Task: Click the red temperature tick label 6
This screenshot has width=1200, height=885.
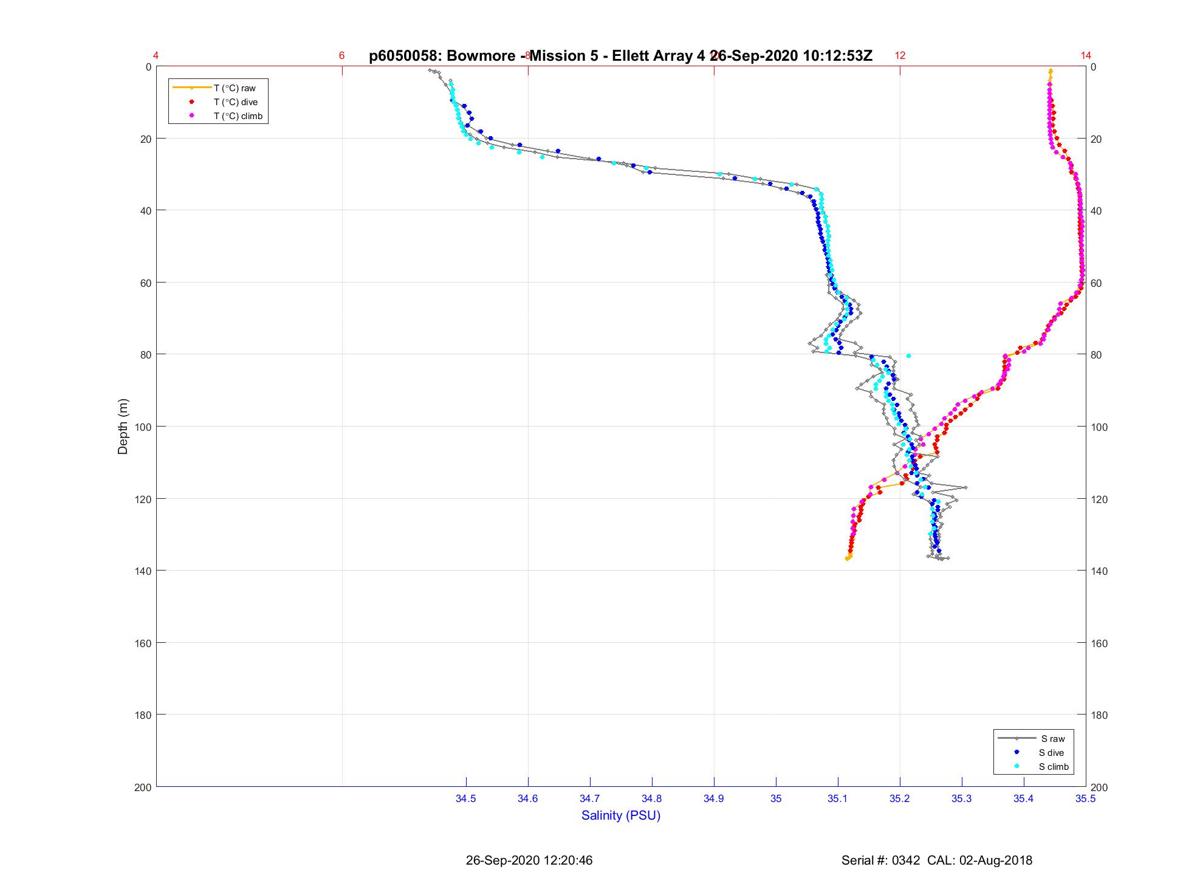Action: pyautogui.click(x=342, y=56)
